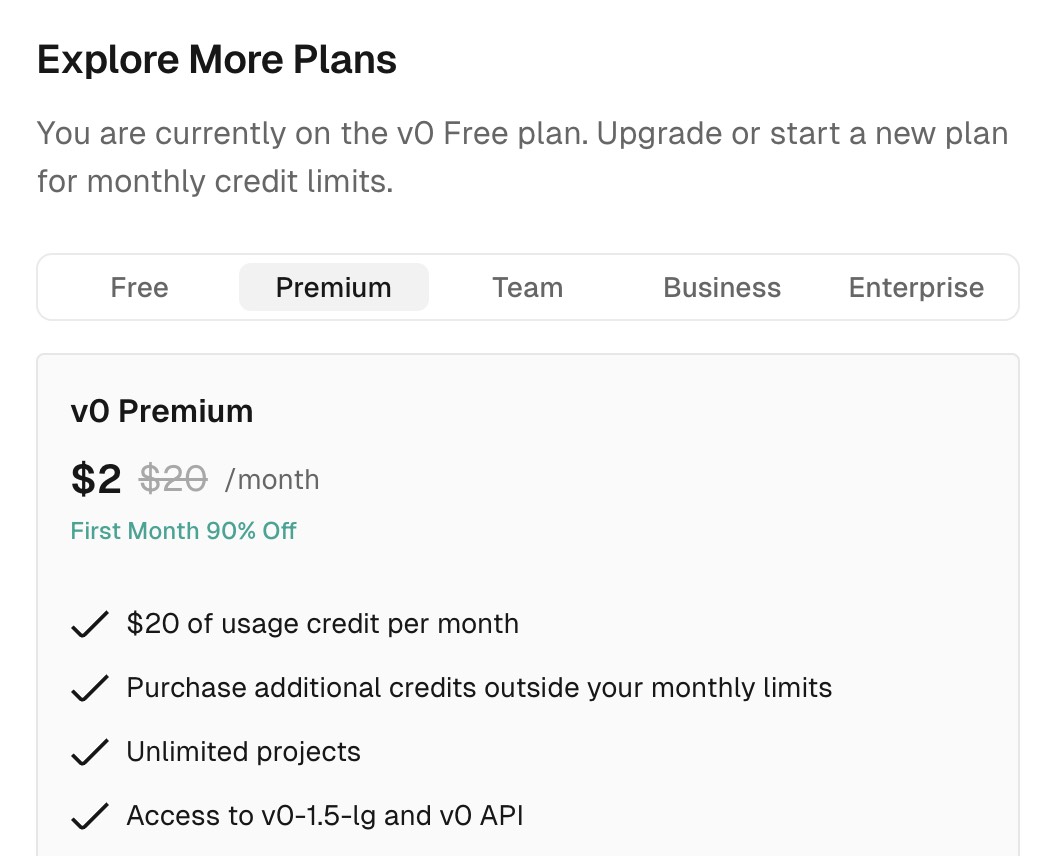The width and height of the screenshot is (1054, 856).
Task: View the Enterprise plan tab
Action: [x=916, y=288]
